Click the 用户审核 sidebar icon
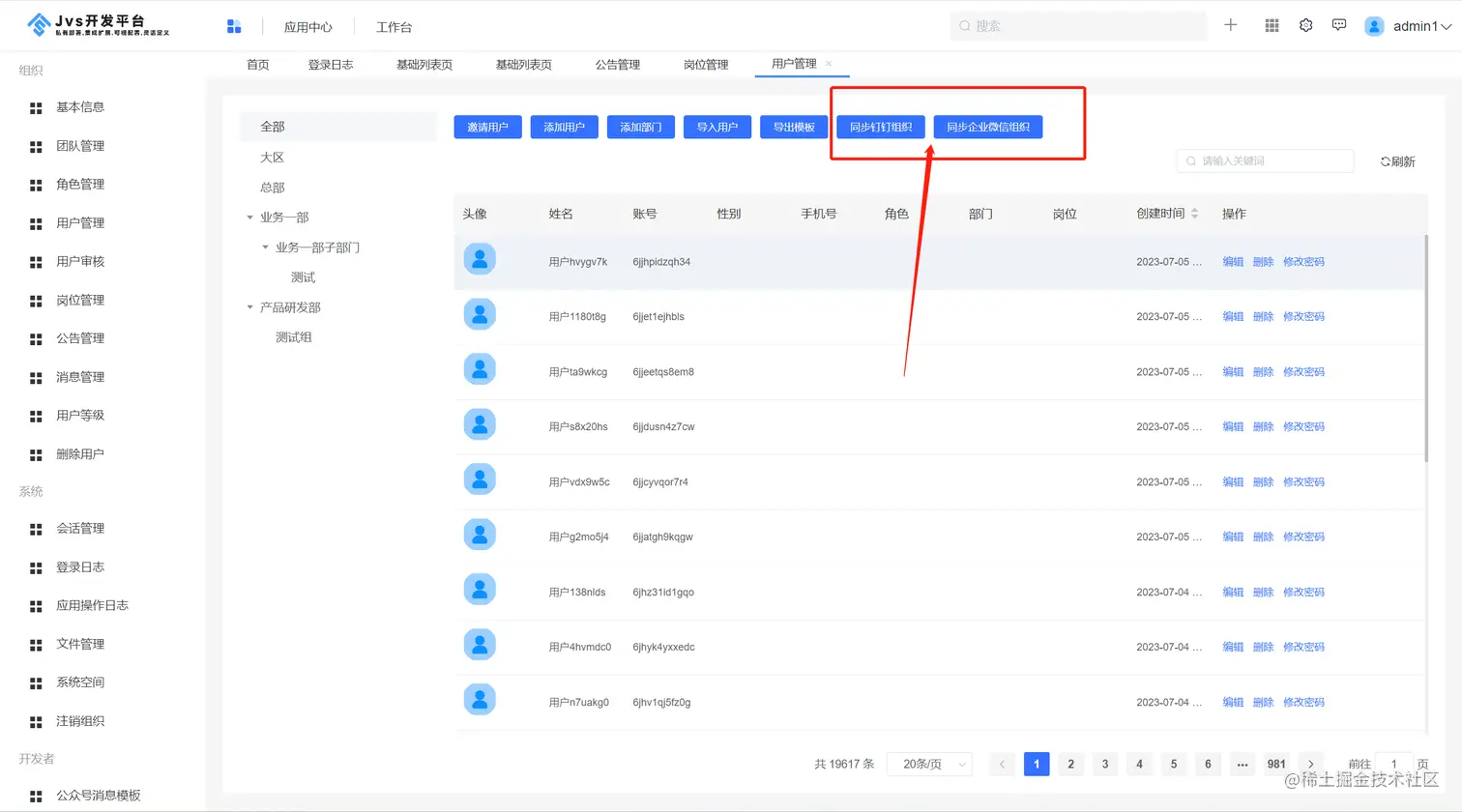The height and width of the screenshot is (812, 1462). (36, 262)
